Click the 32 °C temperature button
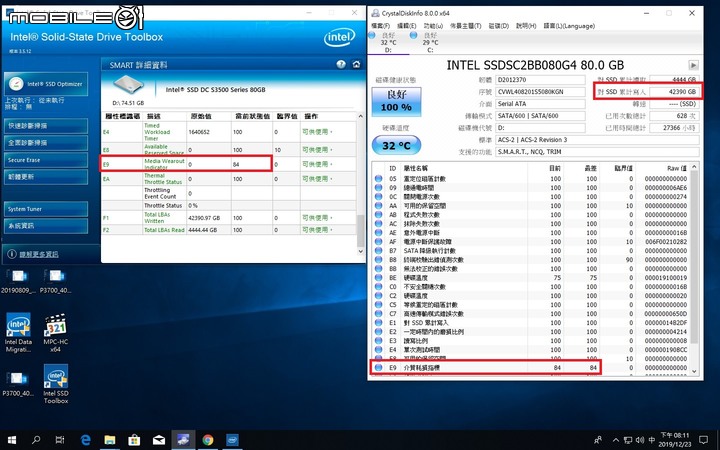This screenshot has height=450, width=720. click(x=396, y=146)
